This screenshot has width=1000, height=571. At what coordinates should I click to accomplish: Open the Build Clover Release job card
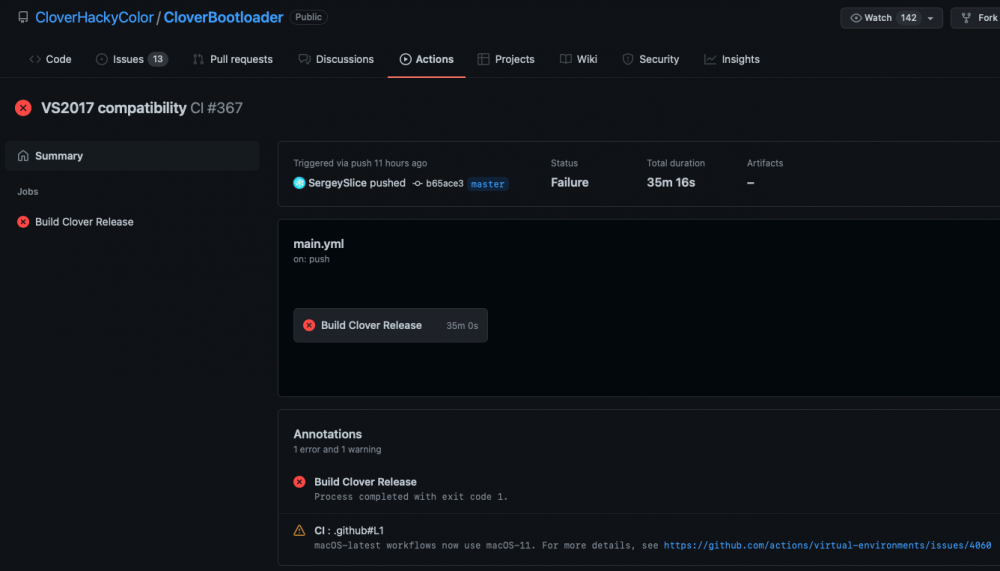click(390, 325)
